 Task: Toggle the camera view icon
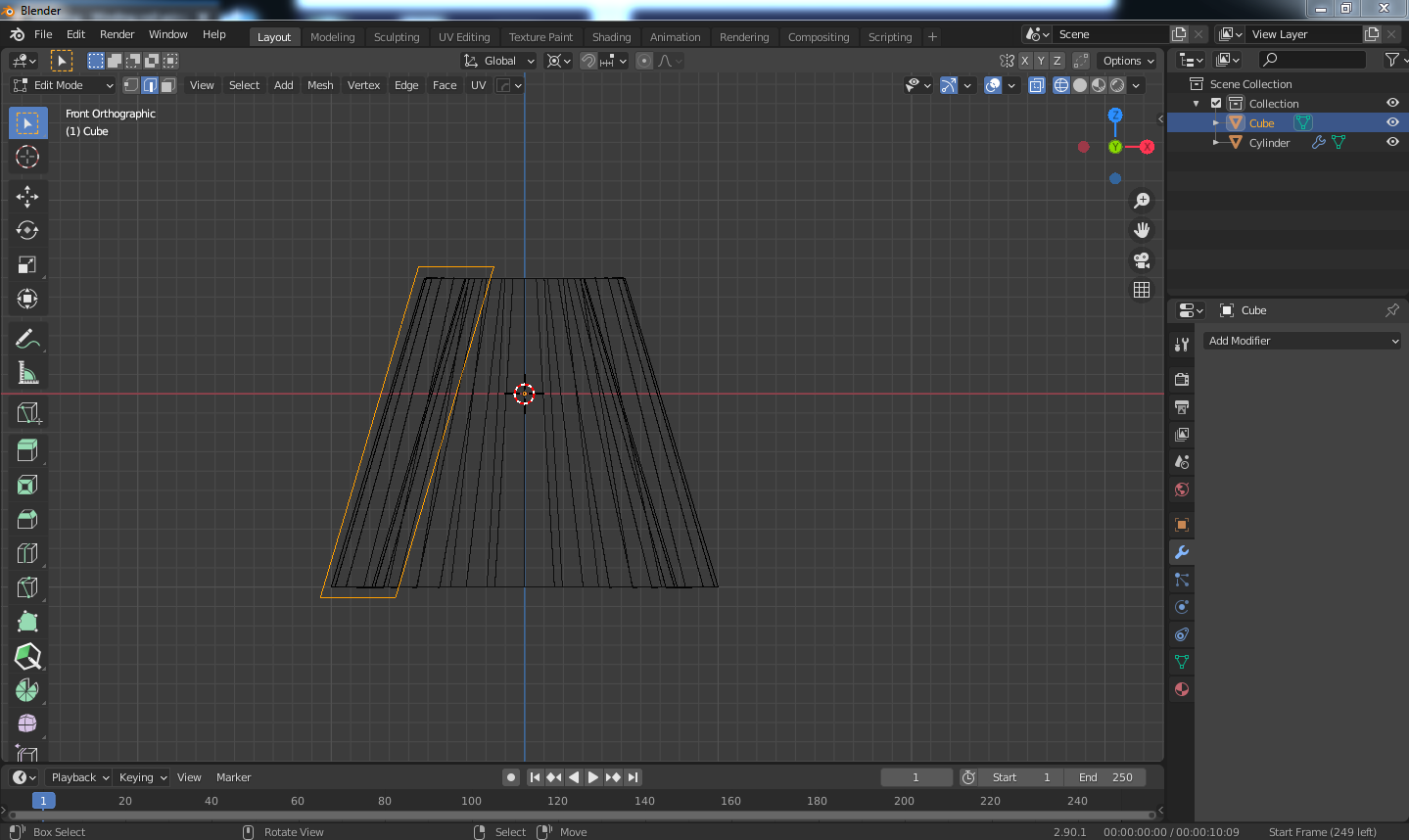click(x=1142, y=260)
